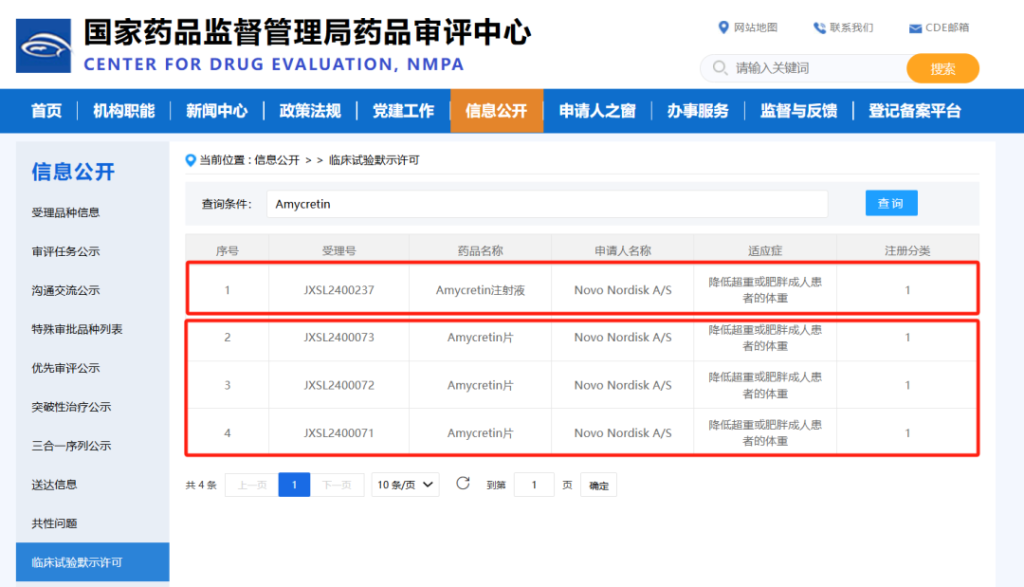
Task: Click 上一页 previous page button
Action: pyautogui.click(x=251, y=485)
